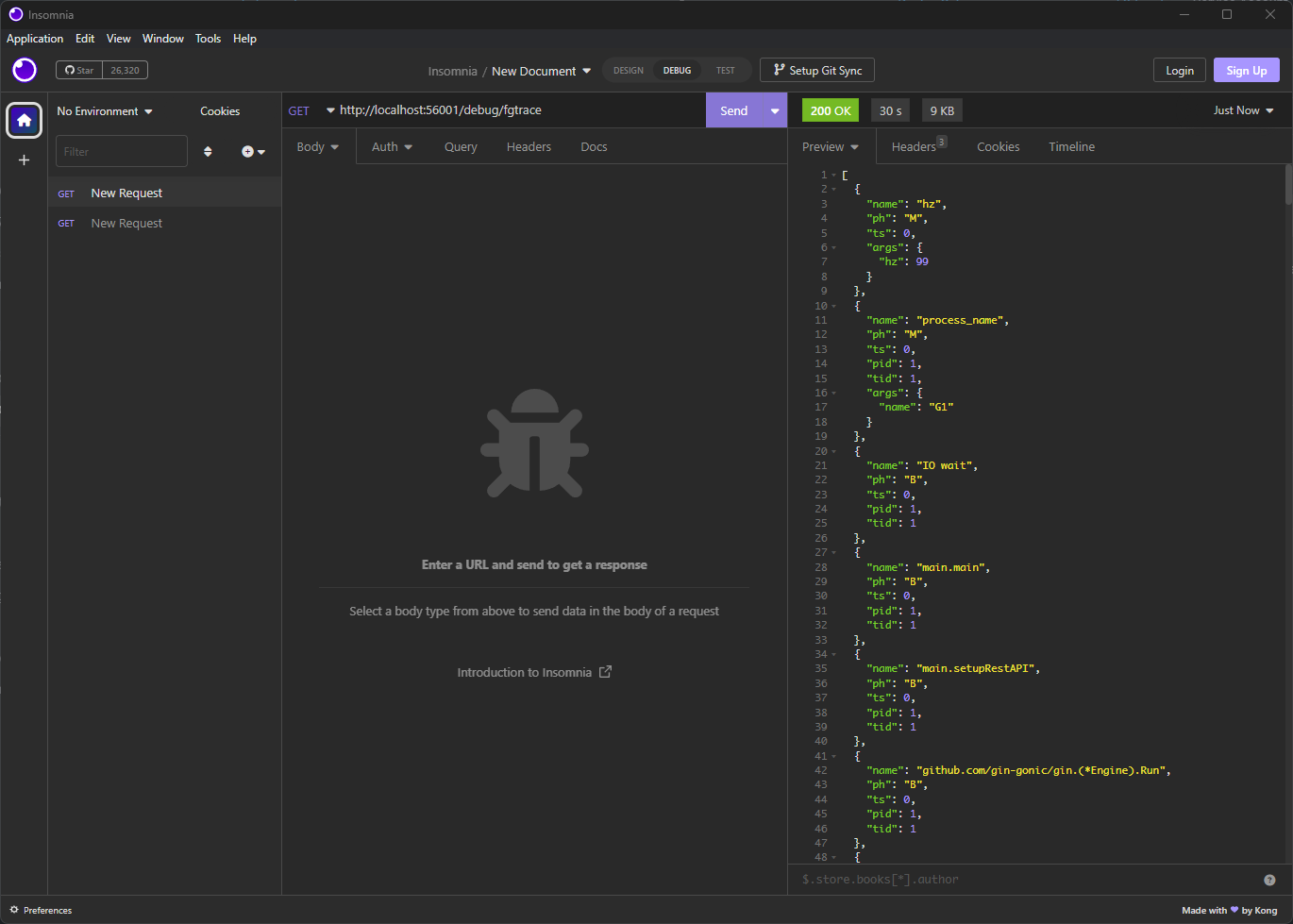Open the GitHub Star button
1293x924 pixels.
coord(79,70)
